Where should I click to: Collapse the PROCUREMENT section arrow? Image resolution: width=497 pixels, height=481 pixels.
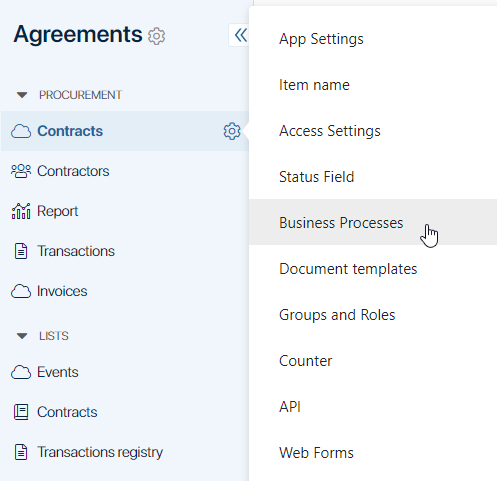coord(22,95)
